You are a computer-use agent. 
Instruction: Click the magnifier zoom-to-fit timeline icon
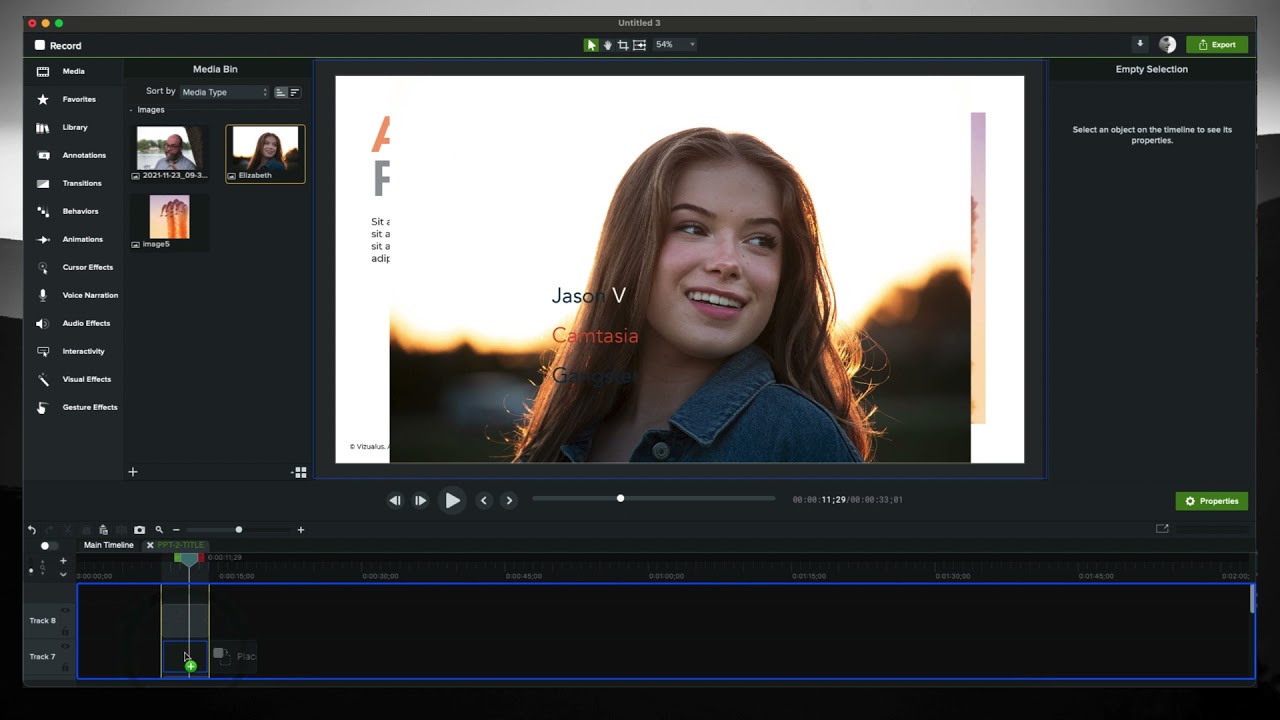point(159,530)
